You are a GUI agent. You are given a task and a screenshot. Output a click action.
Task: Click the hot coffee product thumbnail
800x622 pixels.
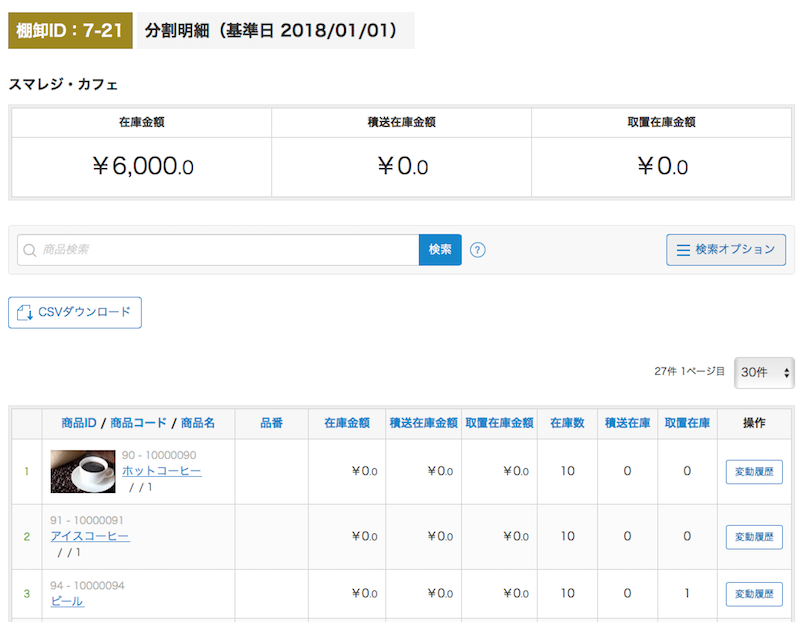[83, 471]
